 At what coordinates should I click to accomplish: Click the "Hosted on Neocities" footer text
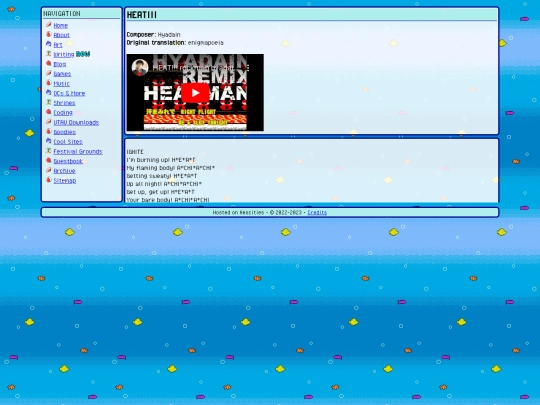click(x=238, y=212)
